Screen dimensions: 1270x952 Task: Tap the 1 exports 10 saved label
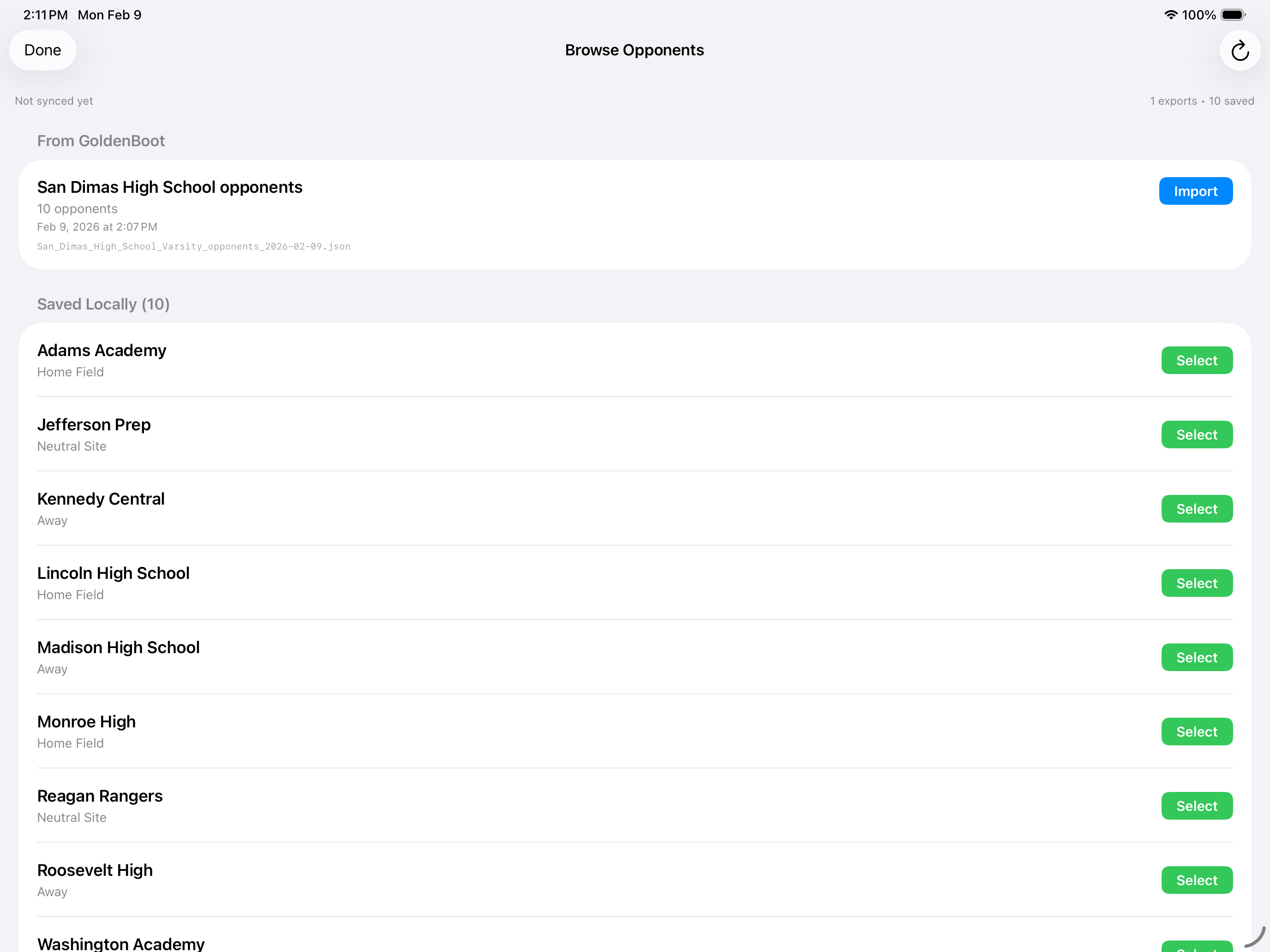point(1201,101)
